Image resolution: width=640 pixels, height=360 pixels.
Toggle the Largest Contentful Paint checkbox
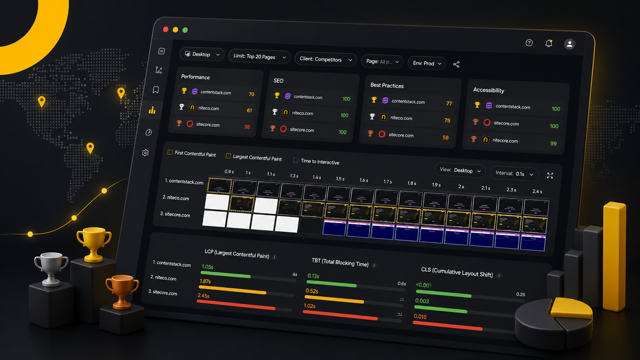[x=228, y=156]
